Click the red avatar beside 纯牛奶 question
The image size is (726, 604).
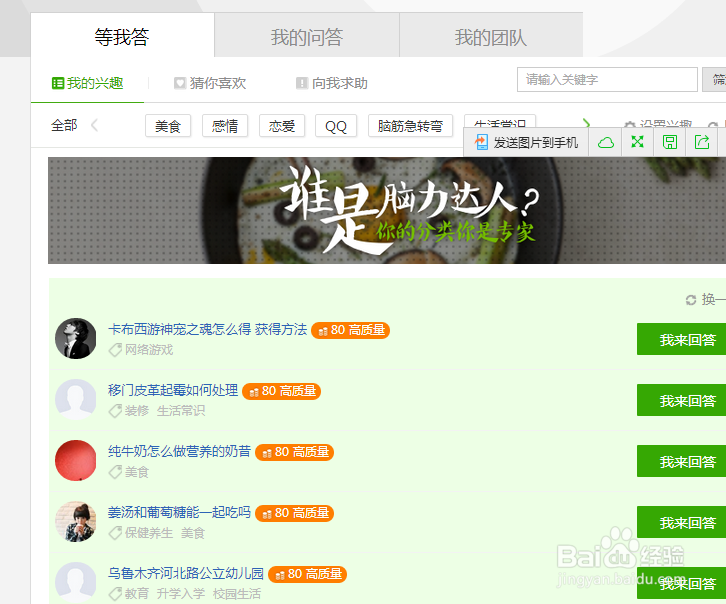75,461
